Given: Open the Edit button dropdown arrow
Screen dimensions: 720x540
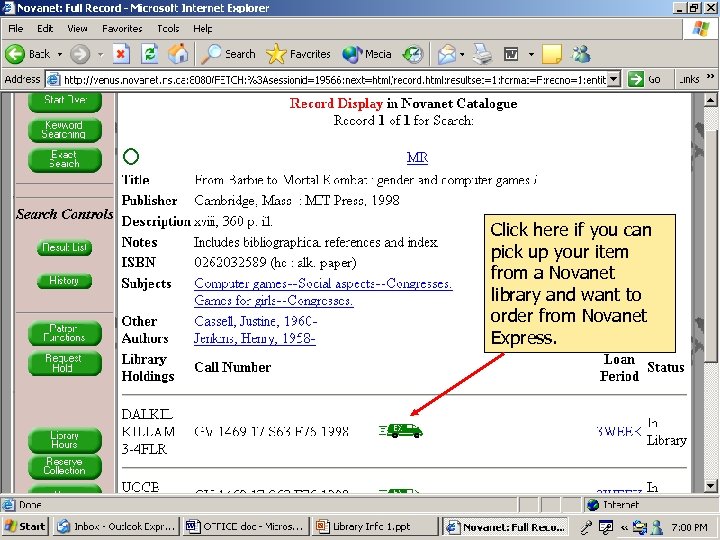Looking at the screenshot, I should coord(531,54).
